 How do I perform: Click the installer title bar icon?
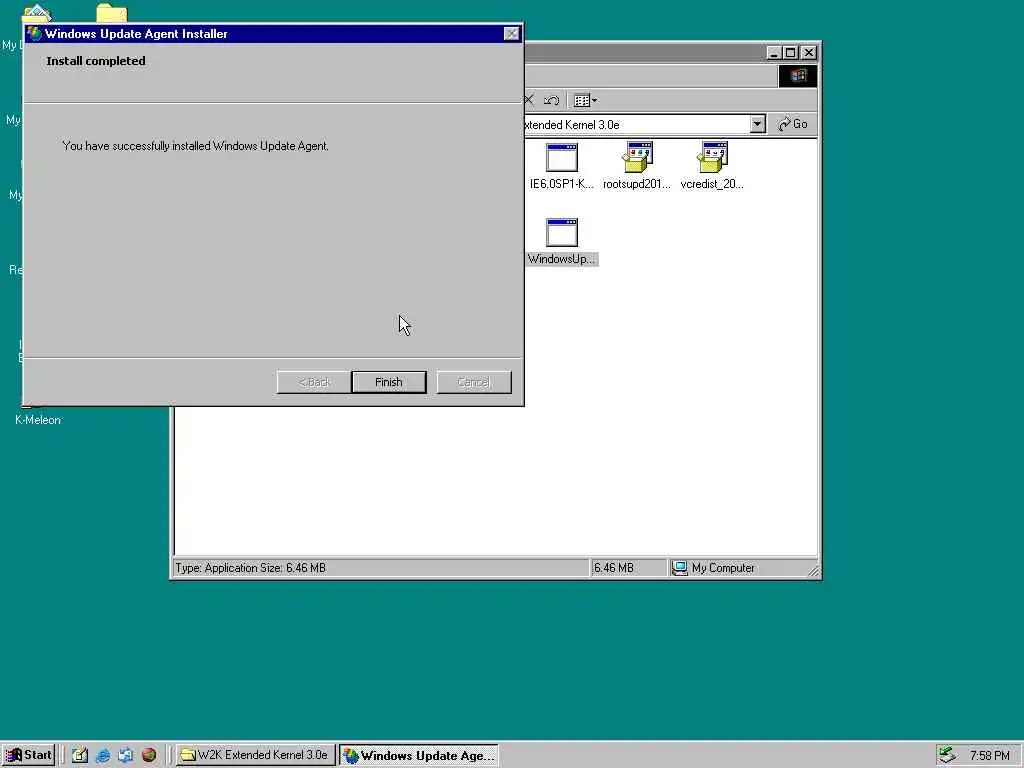35,33
